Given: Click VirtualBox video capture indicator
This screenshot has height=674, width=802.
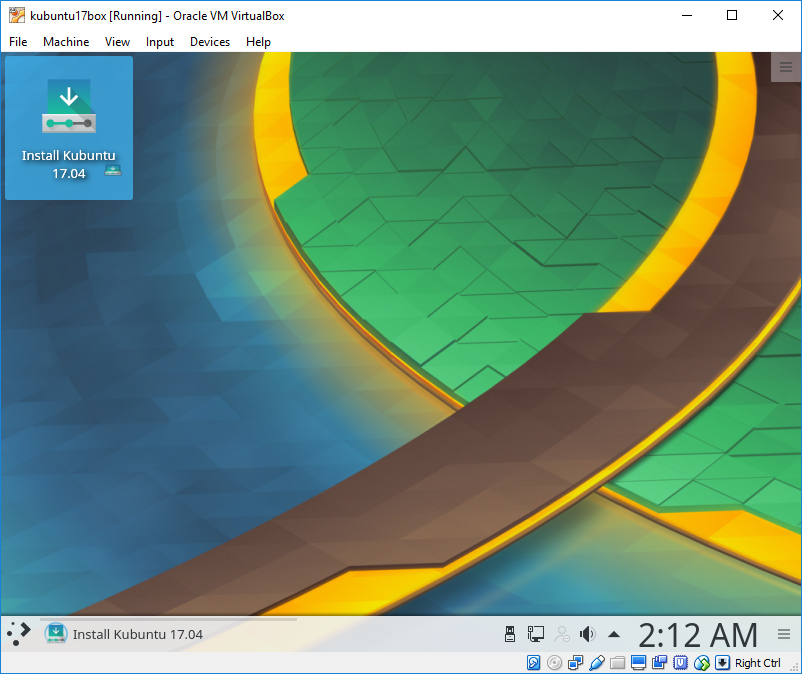Looking at the screenshot, I should [x=659, y=663].
